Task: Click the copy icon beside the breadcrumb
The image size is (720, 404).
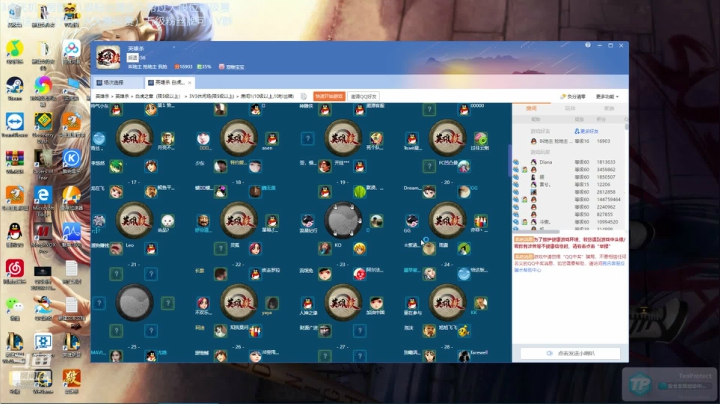Action: 304,96
